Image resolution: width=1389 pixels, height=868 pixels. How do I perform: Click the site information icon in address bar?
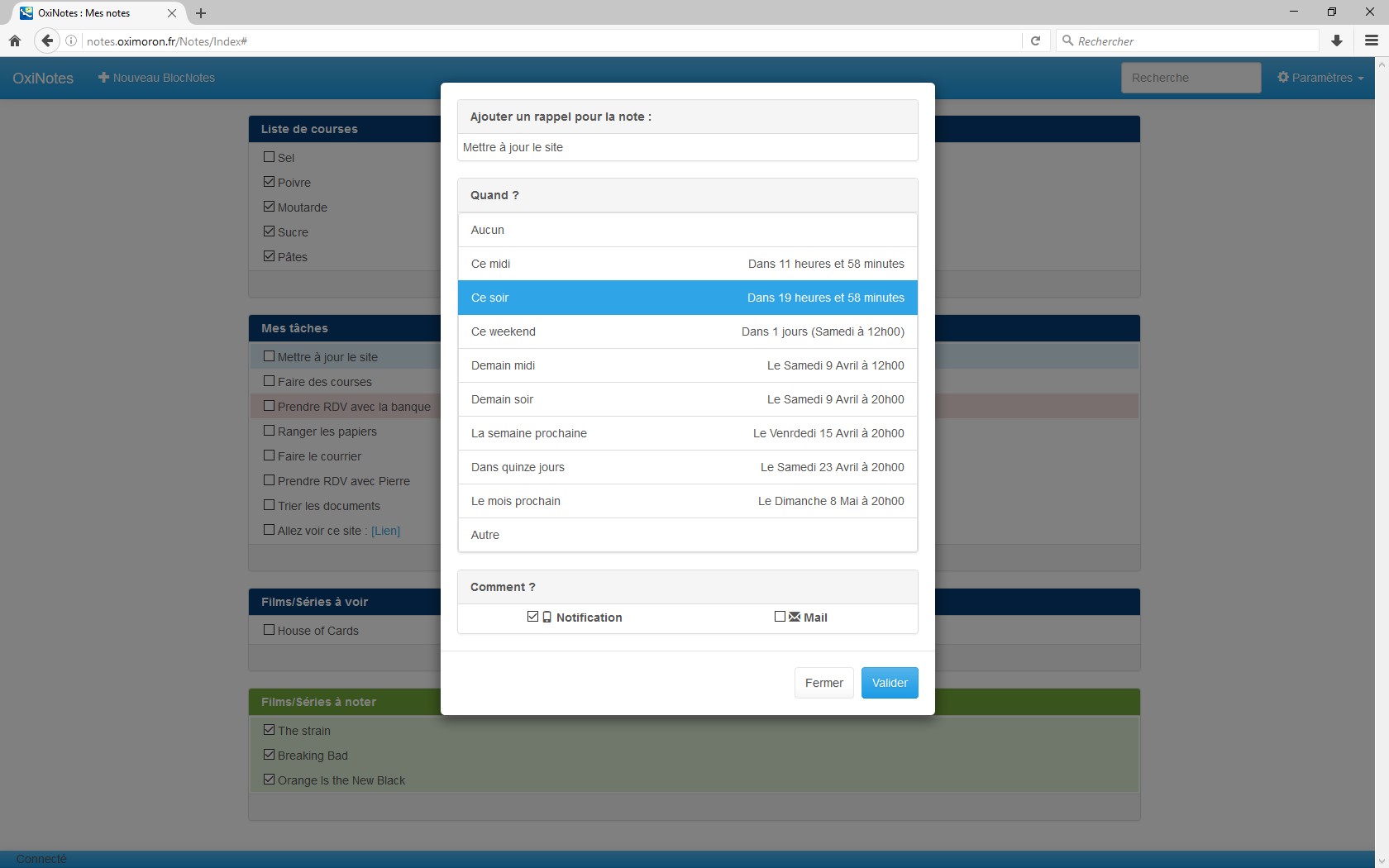[71, 41]
